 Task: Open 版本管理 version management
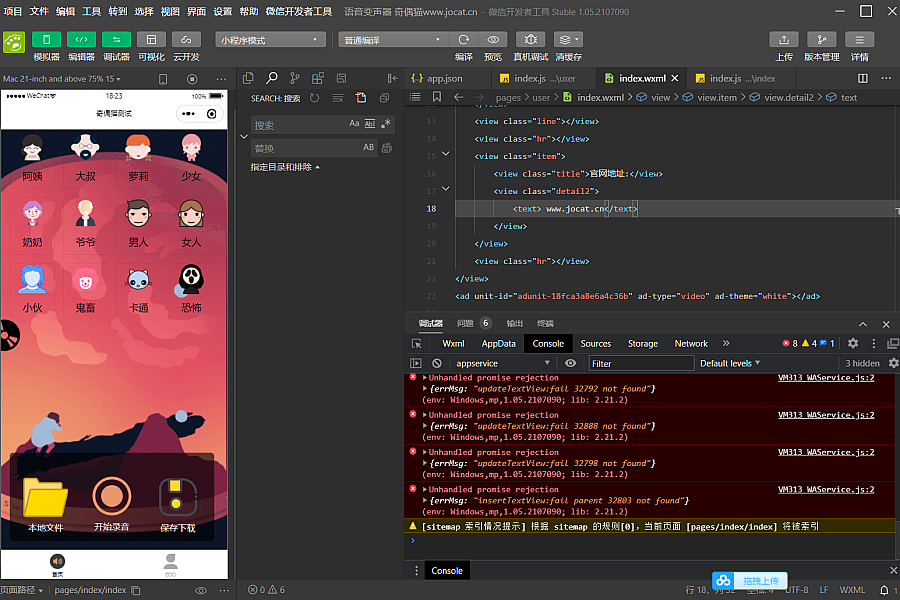point(822,40)
